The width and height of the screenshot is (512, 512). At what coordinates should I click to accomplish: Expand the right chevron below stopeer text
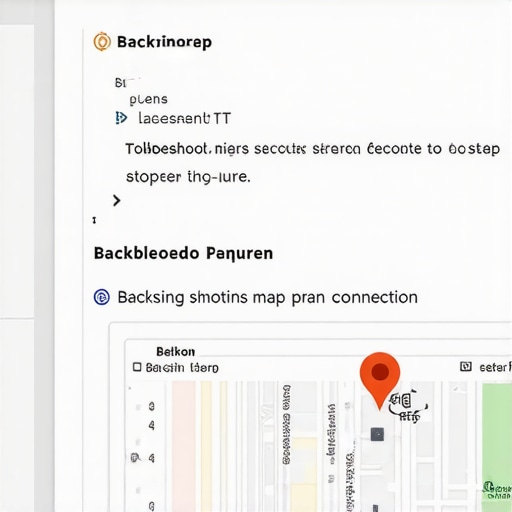coord(116,201)
